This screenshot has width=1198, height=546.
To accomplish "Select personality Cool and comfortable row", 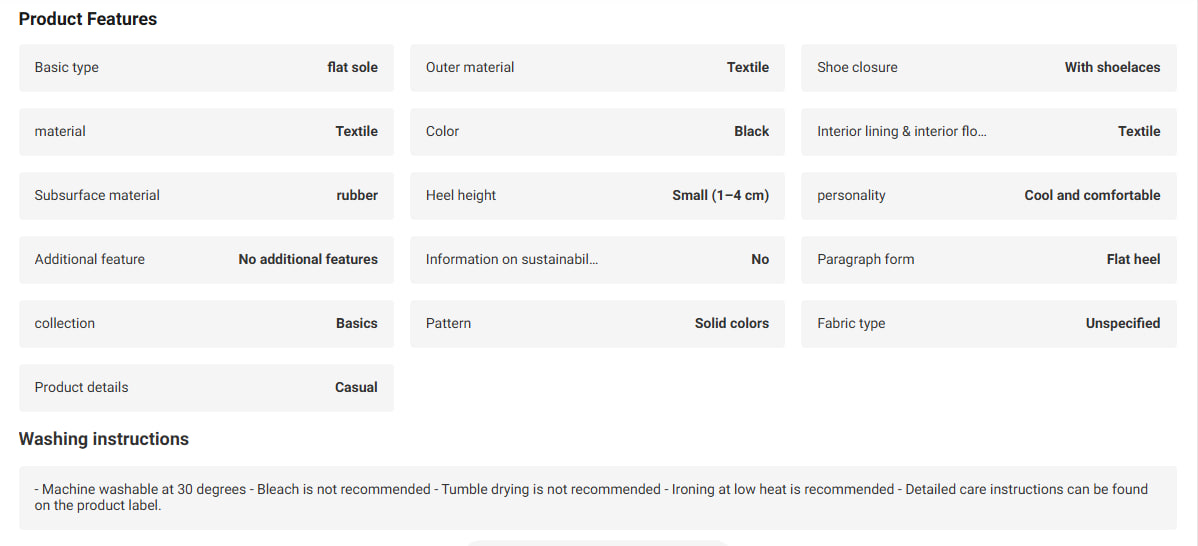I will (989, 196).
